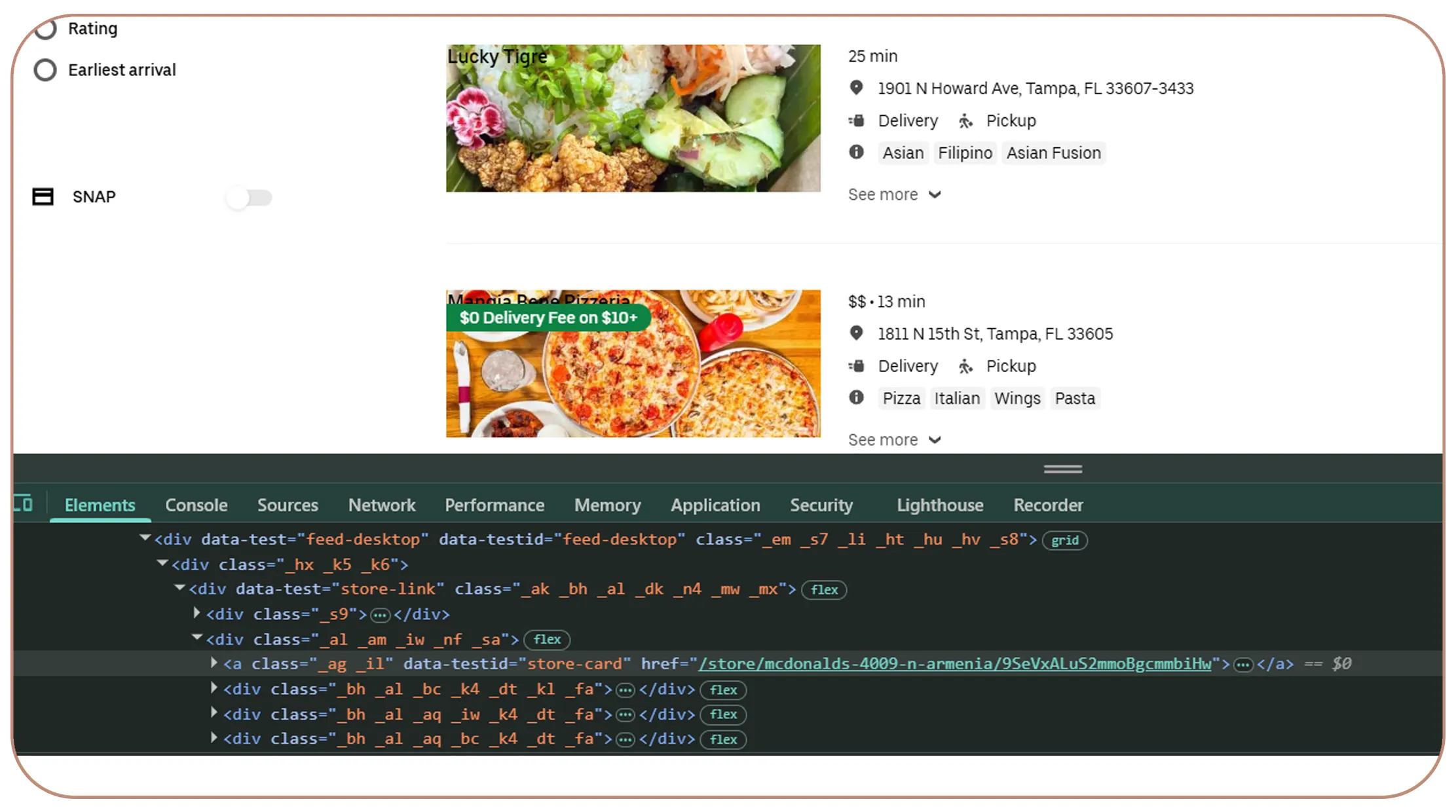
Task: Expand the store-card anchor element
Action: (x=214, y=663)
